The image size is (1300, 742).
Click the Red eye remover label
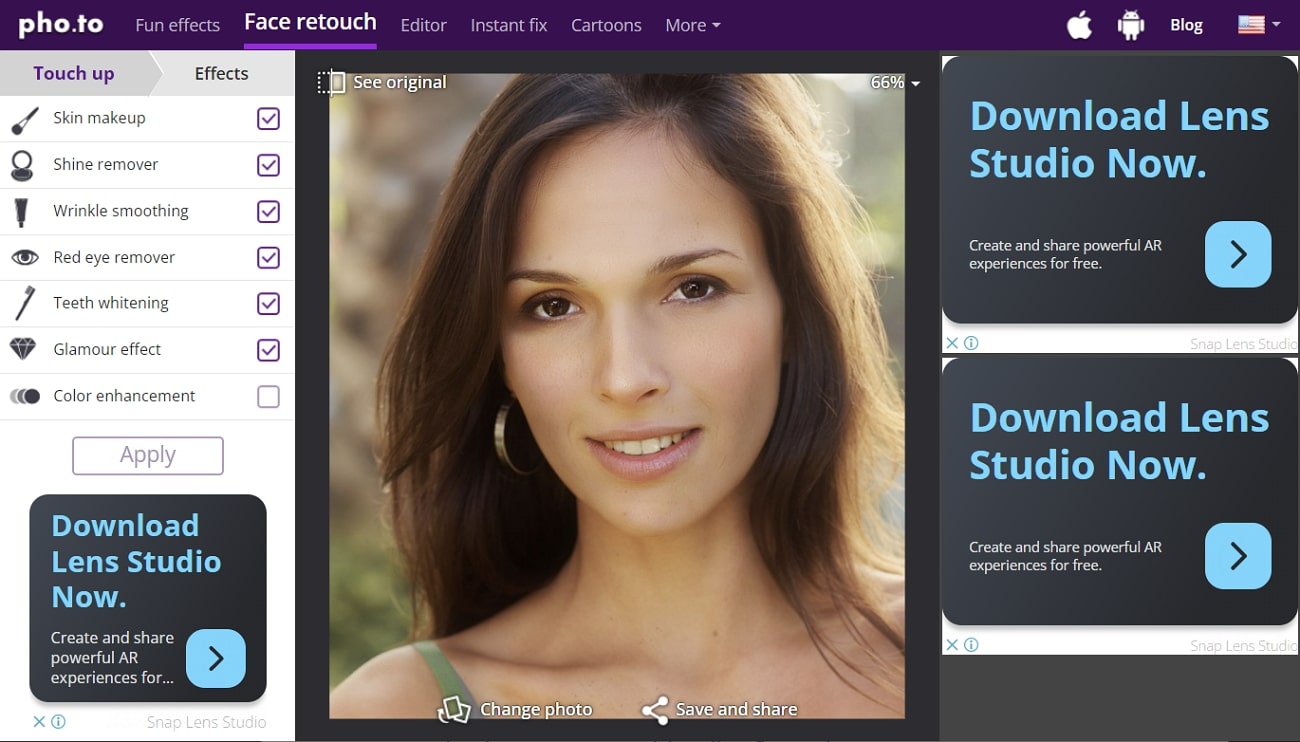(114, 257)
